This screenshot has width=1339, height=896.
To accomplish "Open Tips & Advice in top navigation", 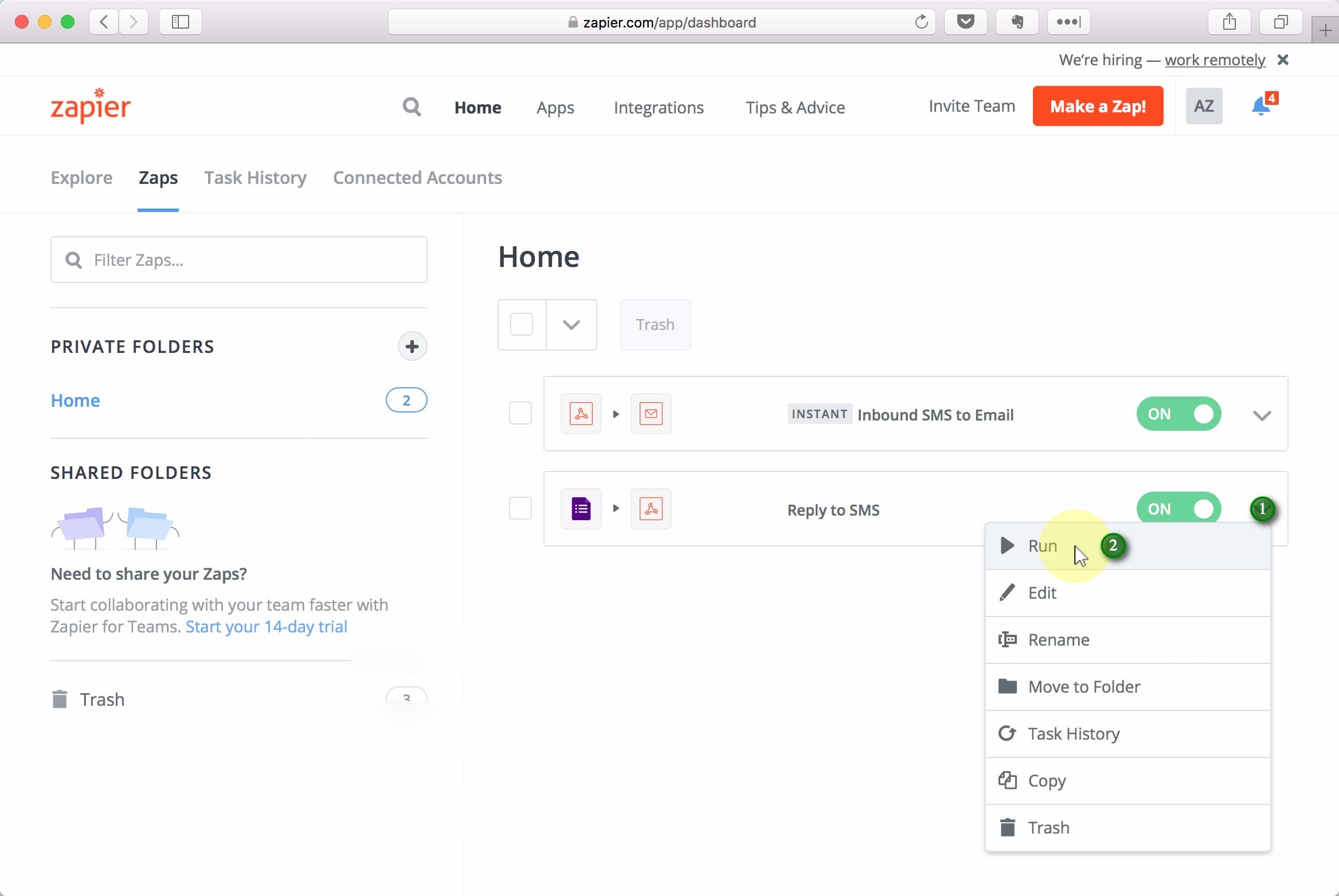I will [x=795, y=107].
